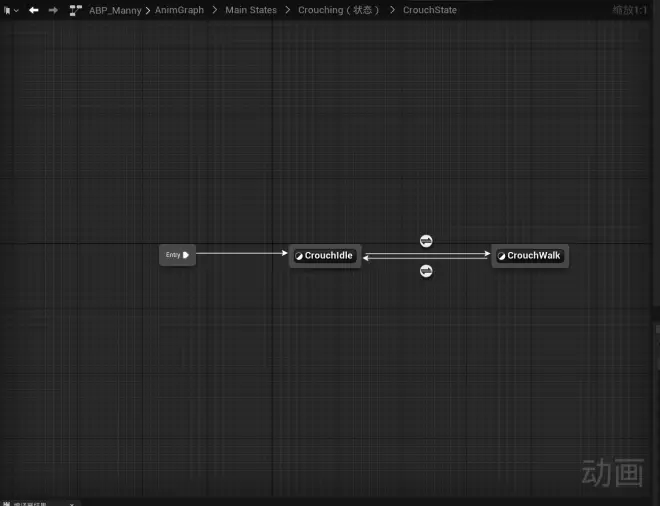Select the CrouchIdle state node
The image size is (660, 506).
325,256
